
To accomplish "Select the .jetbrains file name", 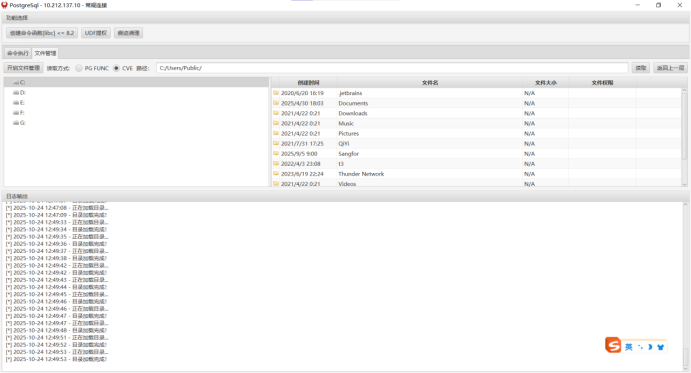I will tap(350, 93).
